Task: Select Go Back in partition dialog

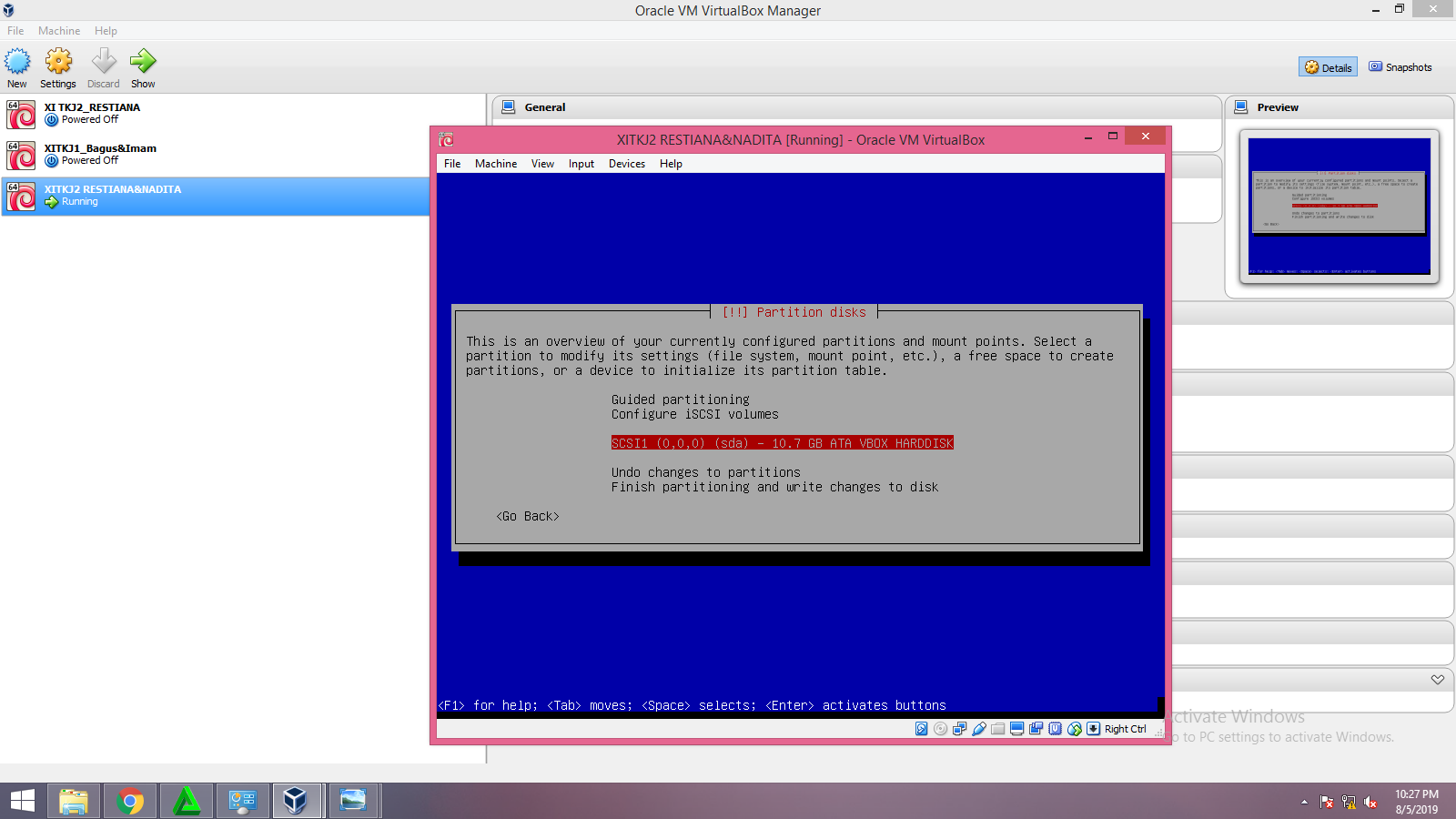Action: click(528, 516)
